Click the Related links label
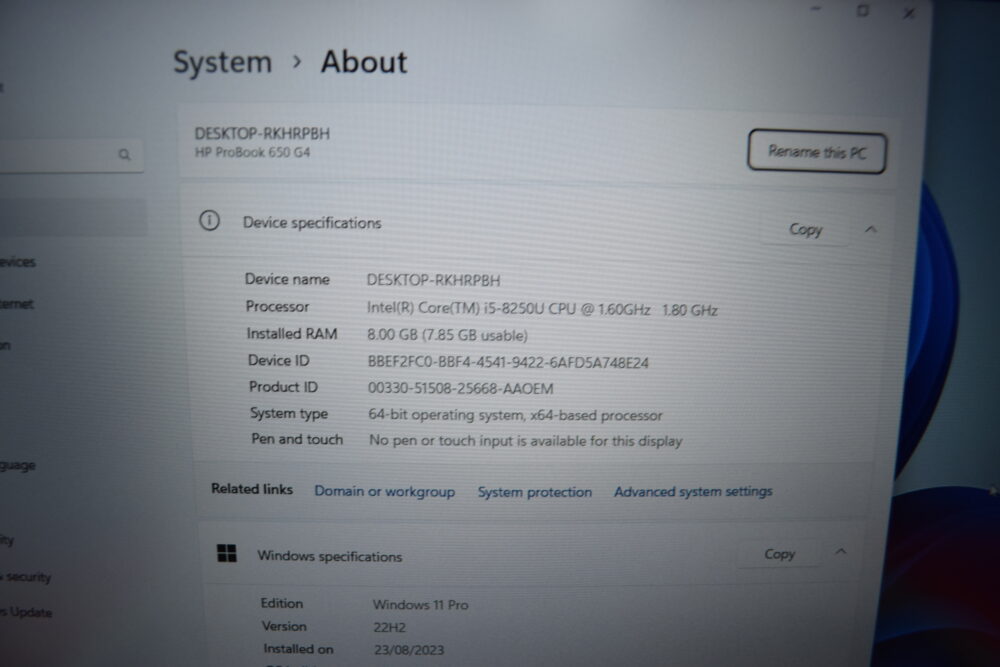 (252, 489)
